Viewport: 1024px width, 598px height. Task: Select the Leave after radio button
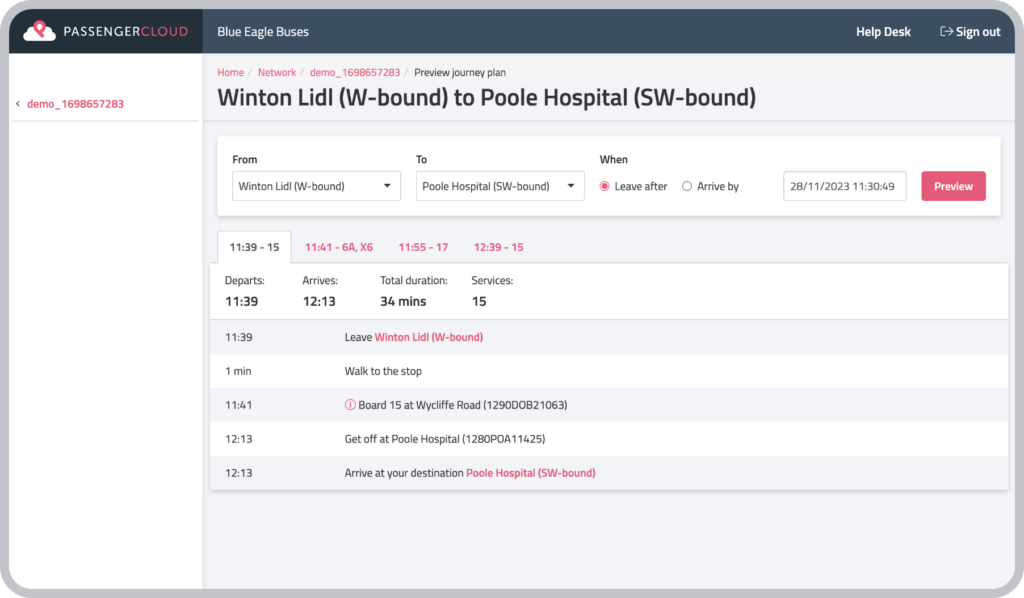coord(604,186)
